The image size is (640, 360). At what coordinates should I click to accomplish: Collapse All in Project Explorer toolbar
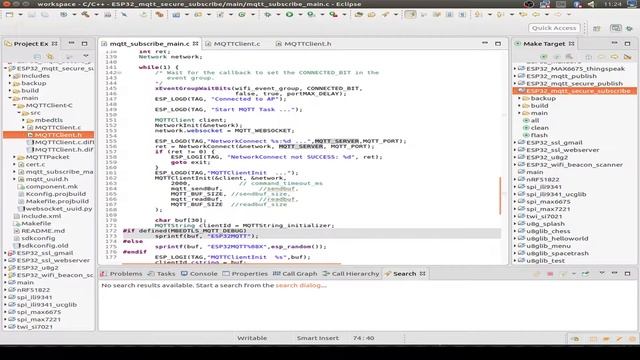pos(37,56)
